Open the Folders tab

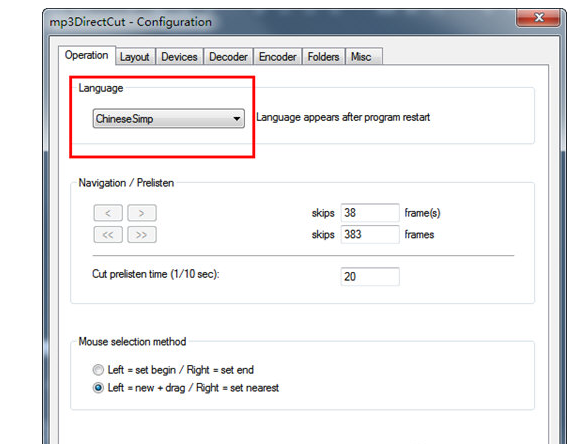coord(323,57)
